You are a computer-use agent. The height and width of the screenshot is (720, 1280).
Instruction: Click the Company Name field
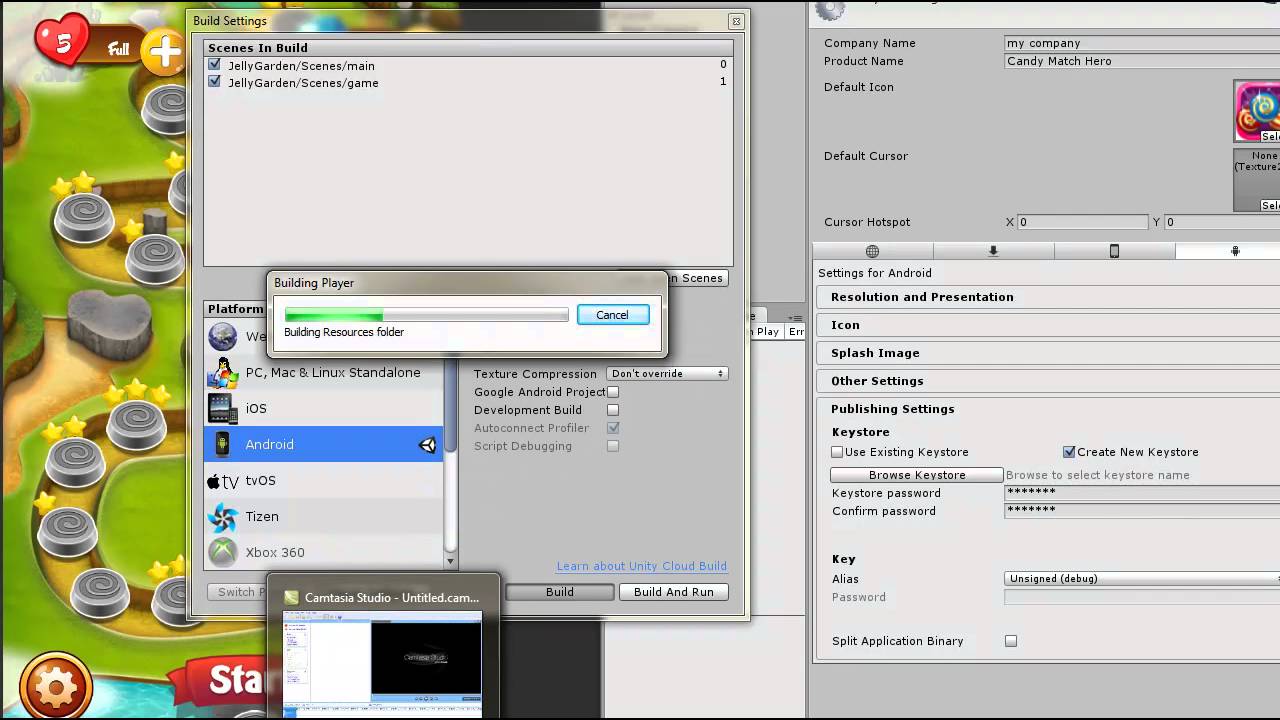click(x=1142, y=43)
